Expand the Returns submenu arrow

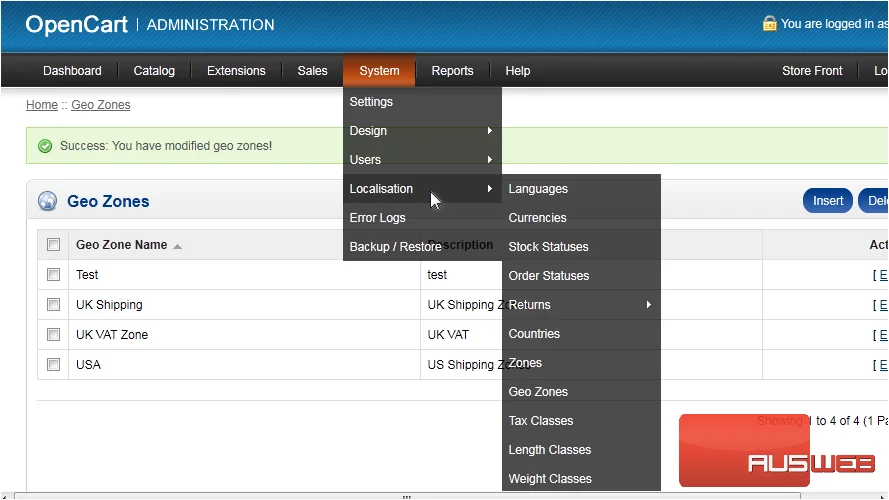click(x=649, y=305)
